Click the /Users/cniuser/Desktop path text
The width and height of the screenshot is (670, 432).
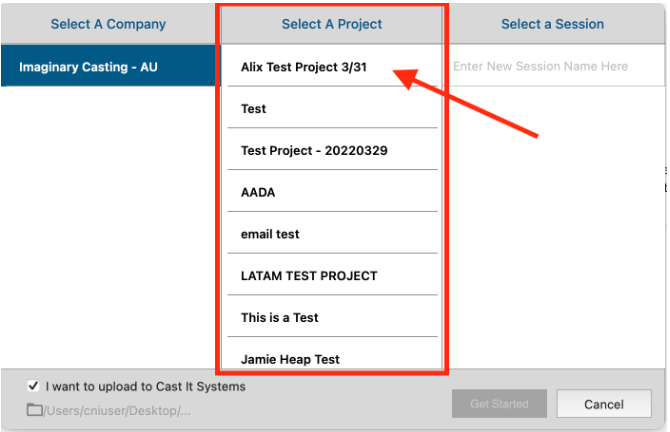click(118, 410)
